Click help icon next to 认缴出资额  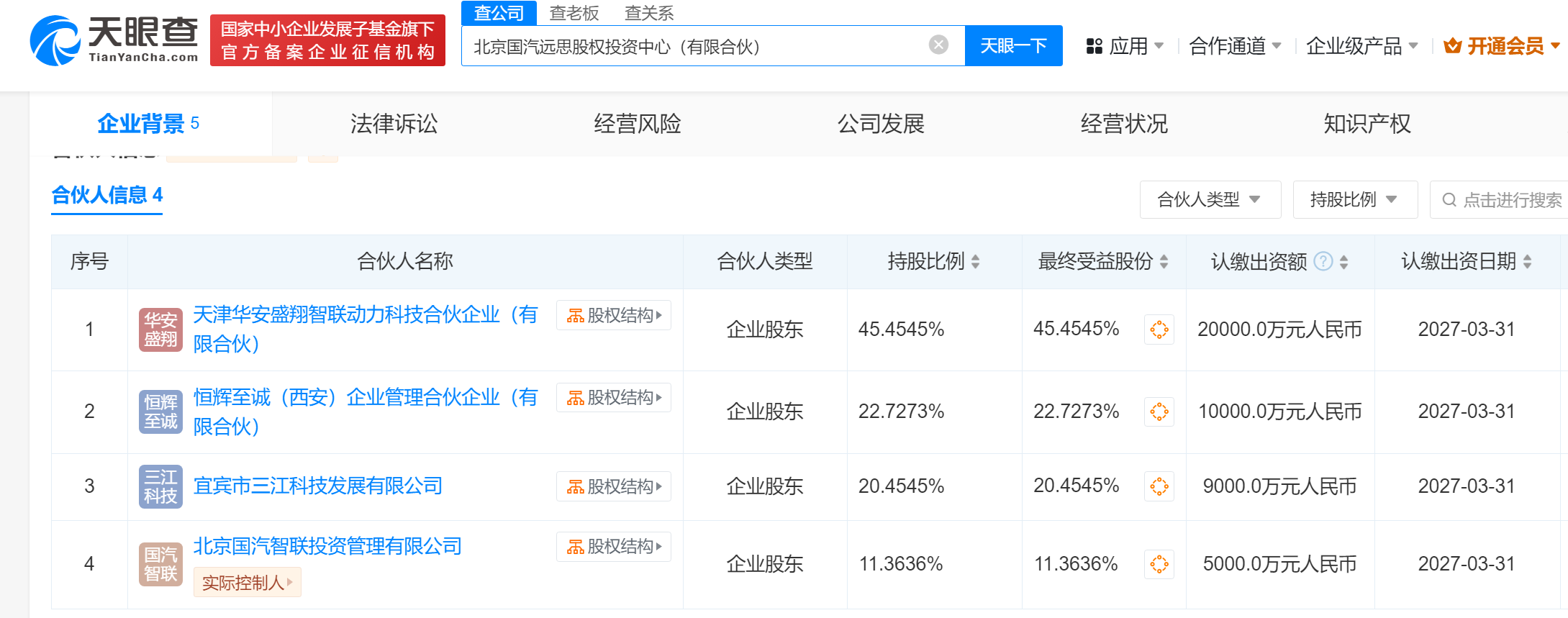1323,261
